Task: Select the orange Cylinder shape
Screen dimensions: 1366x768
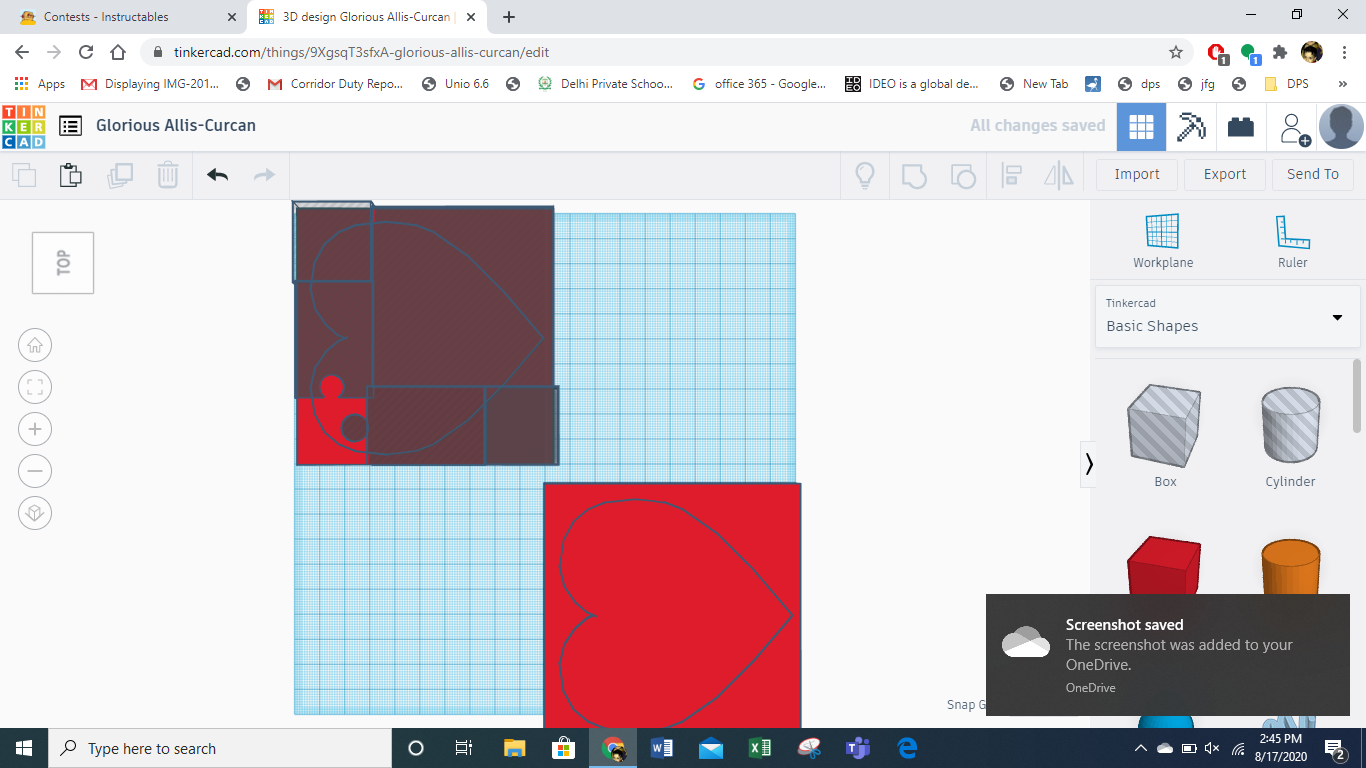Action: pos(1290,567)
